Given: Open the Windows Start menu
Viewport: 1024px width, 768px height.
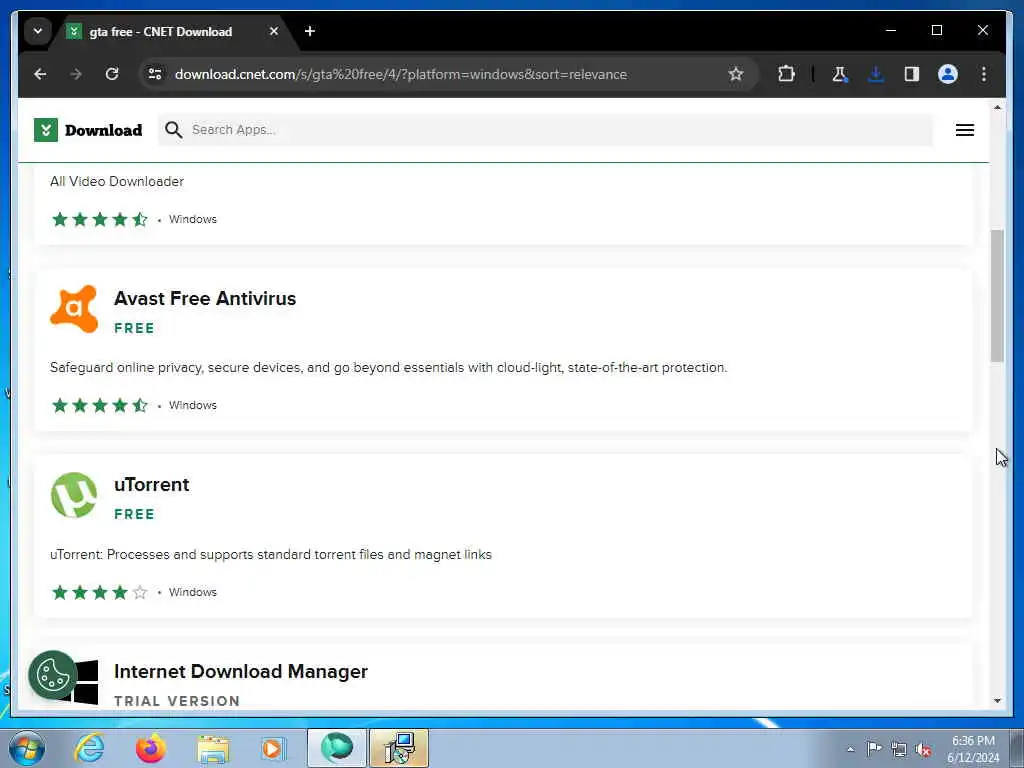Looking at the screenshot, I should point(27,748).
